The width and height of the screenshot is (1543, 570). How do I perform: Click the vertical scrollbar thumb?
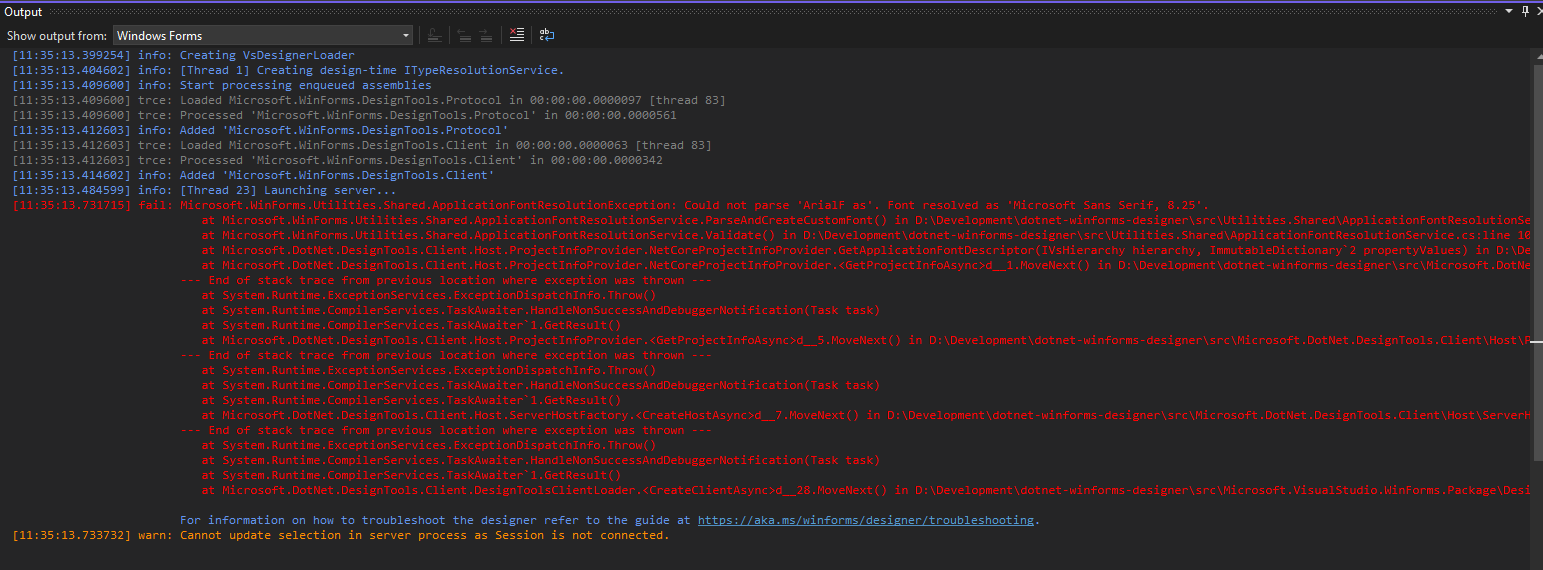pyautogui.click(x=1537, y=261)
